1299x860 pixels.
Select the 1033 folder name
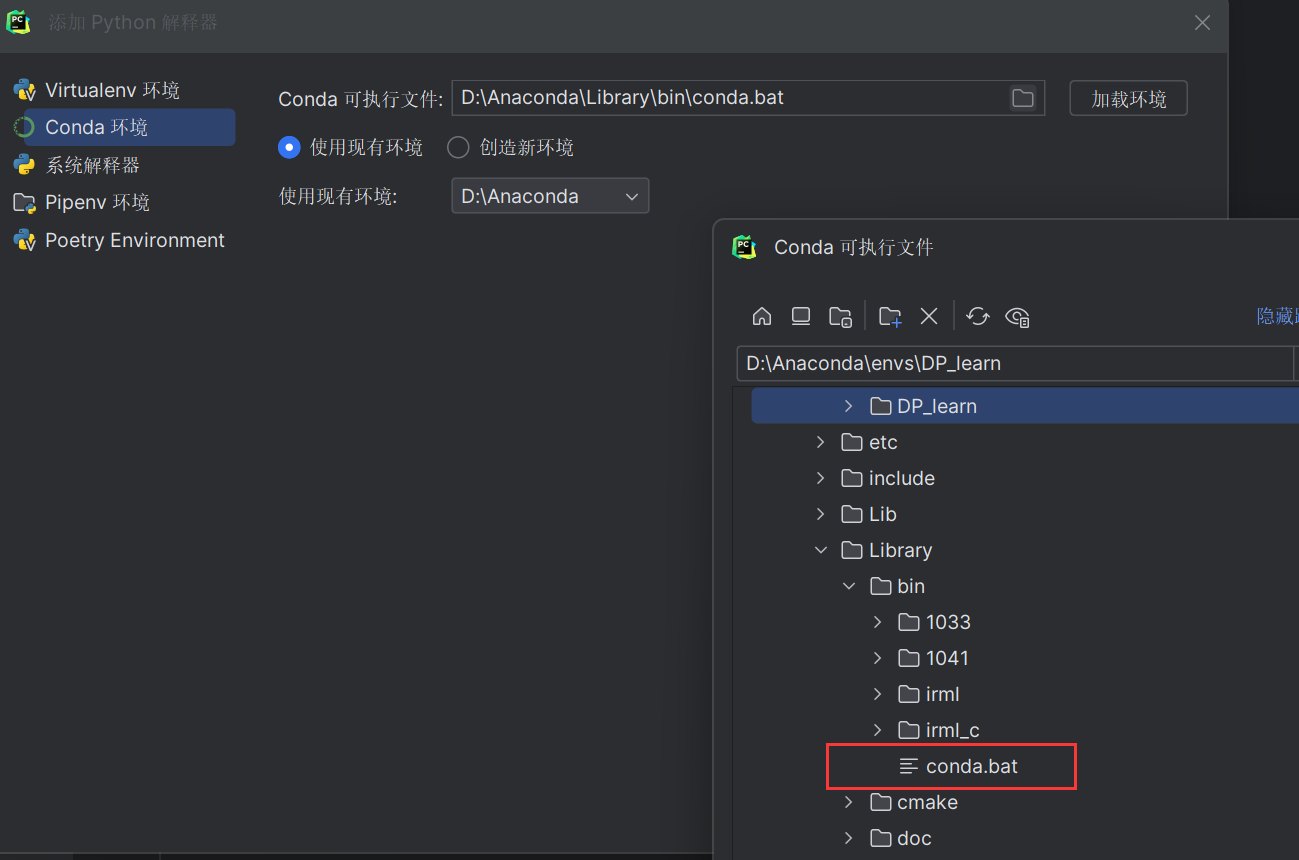point(948,622)
